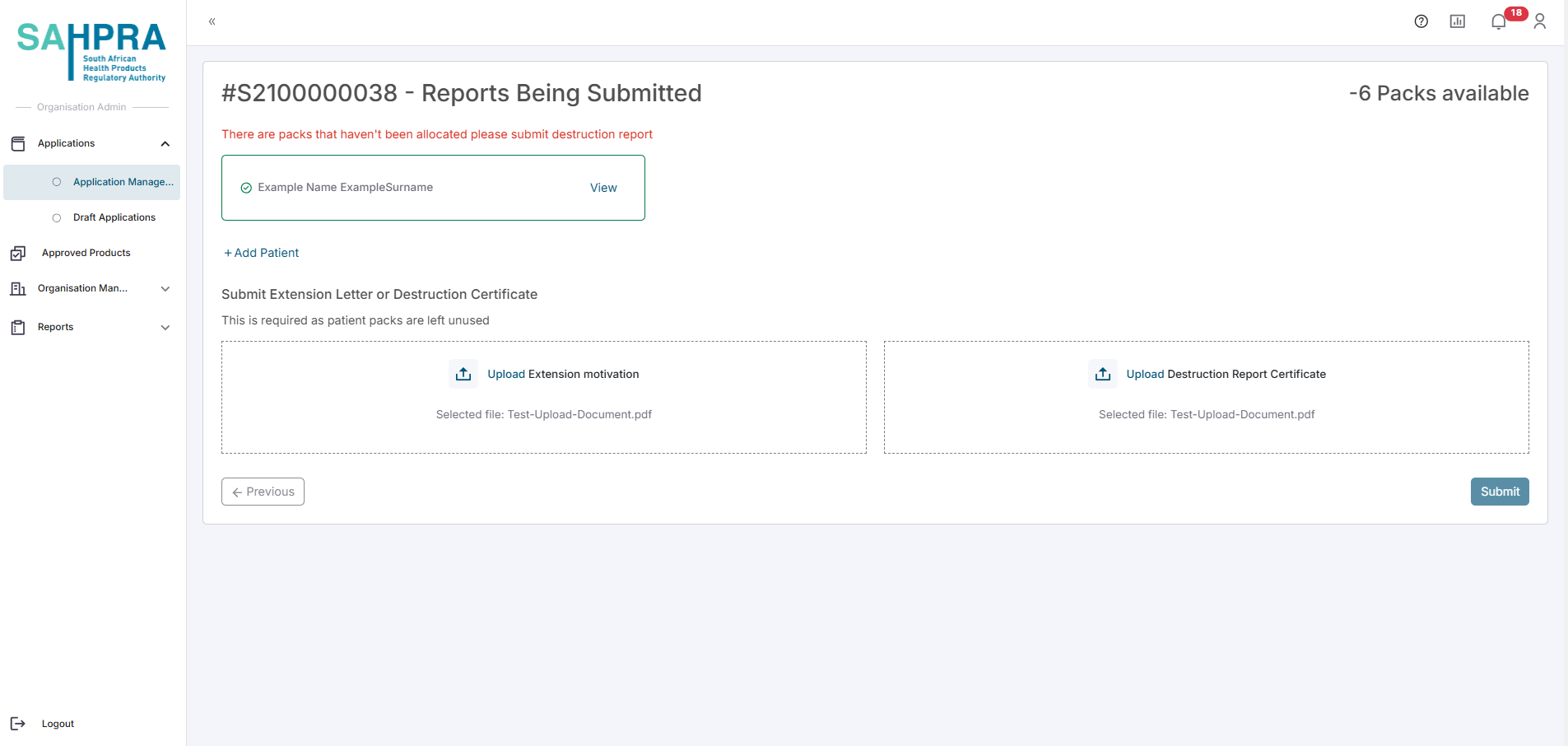Viewport: 1568px width, 746px height.
Task: Click the upload icon for Destruction Report Certificate
Action: pos(1102,374)
